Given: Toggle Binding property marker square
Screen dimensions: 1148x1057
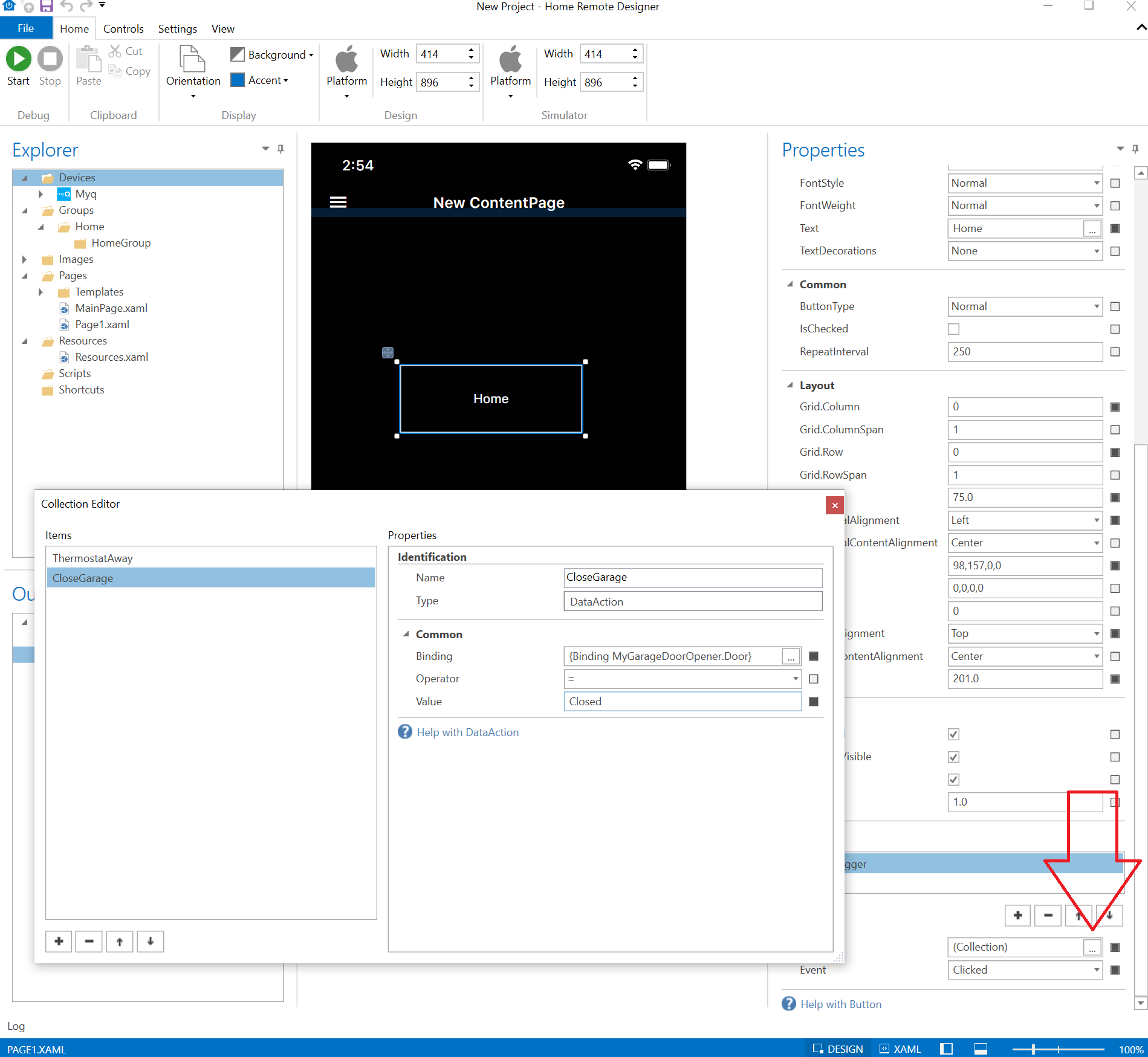Looking at the screenshot, I should click(814, 656).
